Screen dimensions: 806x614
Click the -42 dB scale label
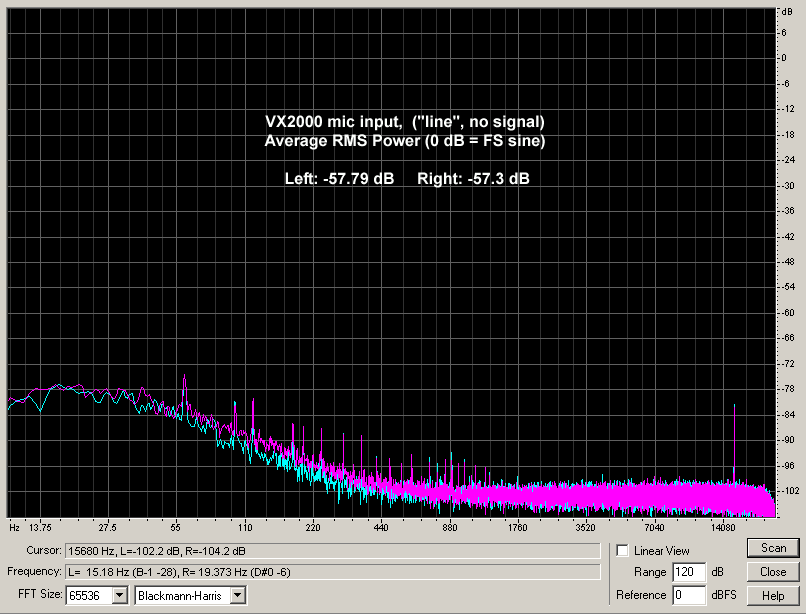pyautogui.click(x=787, y=237)
